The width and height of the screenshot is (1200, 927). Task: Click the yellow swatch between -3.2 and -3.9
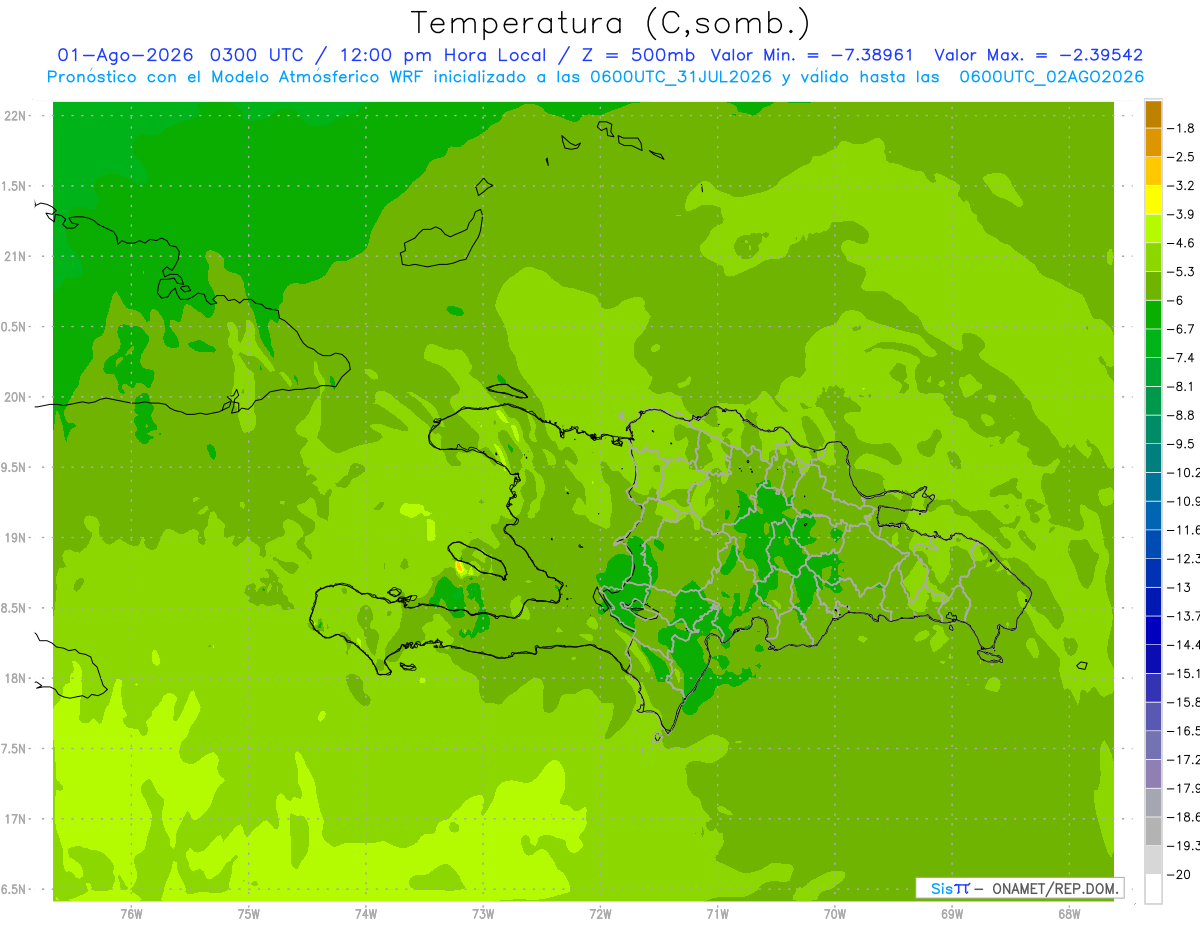point(1153,200)
